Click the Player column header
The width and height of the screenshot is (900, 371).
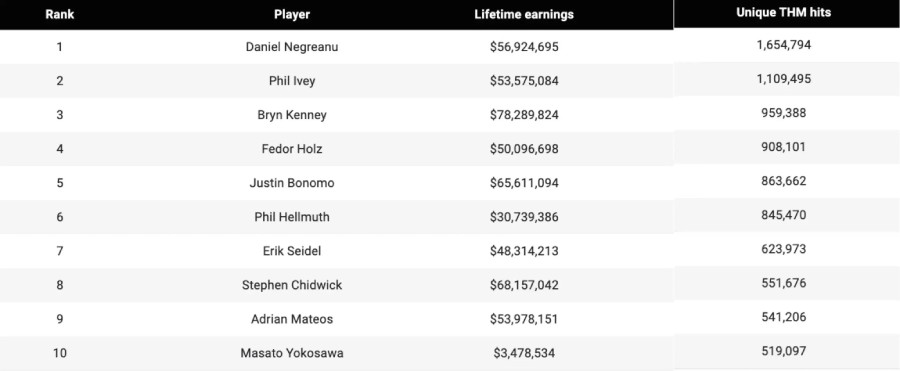pyautogui.click(x=292, y=15)
